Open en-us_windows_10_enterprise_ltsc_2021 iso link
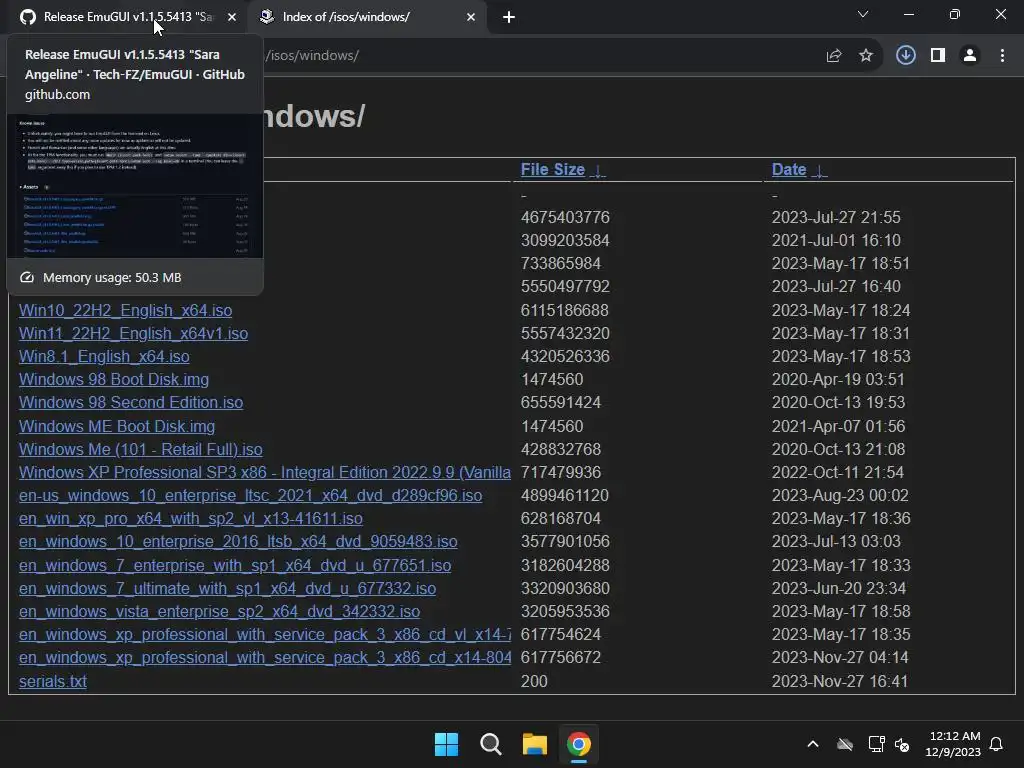 coord(250,496)
